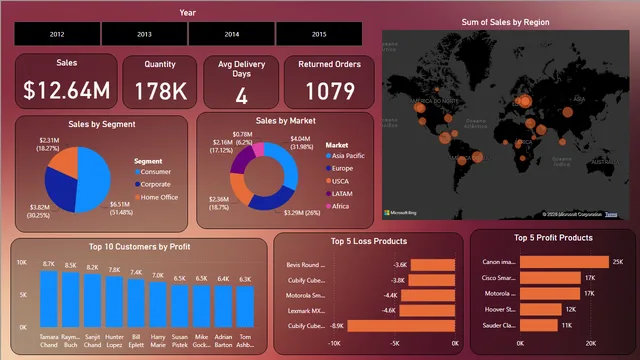Select the Avg Delivery Days card
This screenshot has height=360, width=640.
click(x=241, y=82)
